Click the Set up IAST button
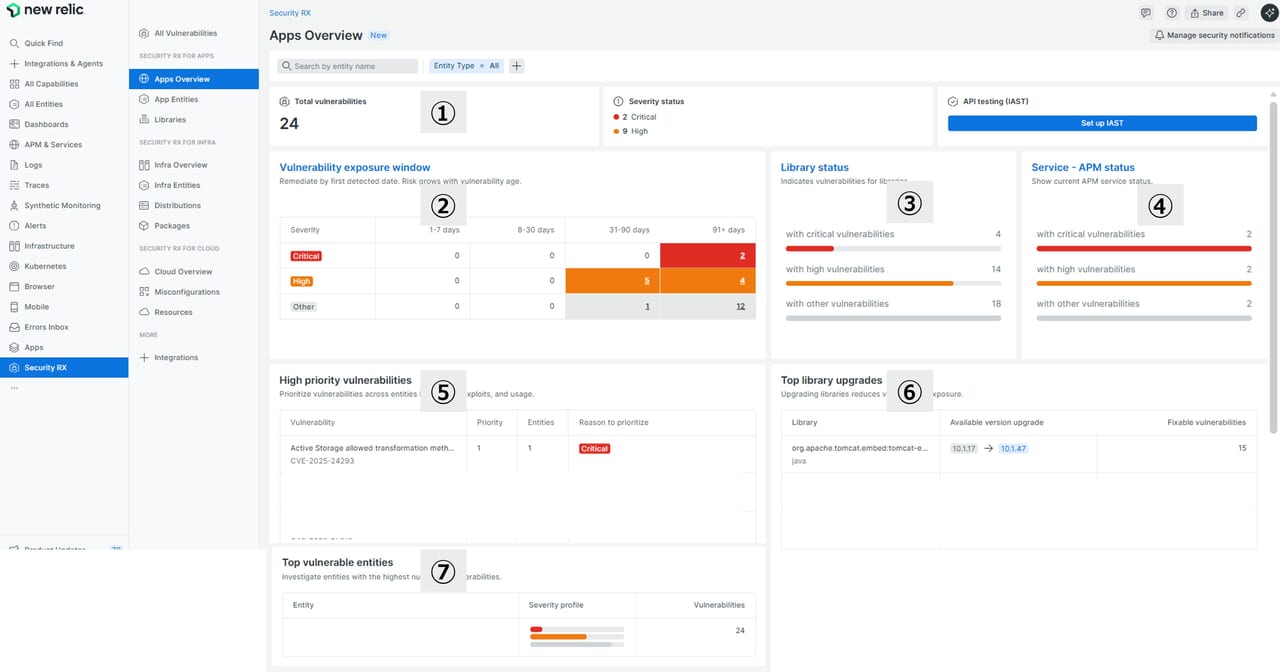 point(1101,123)
